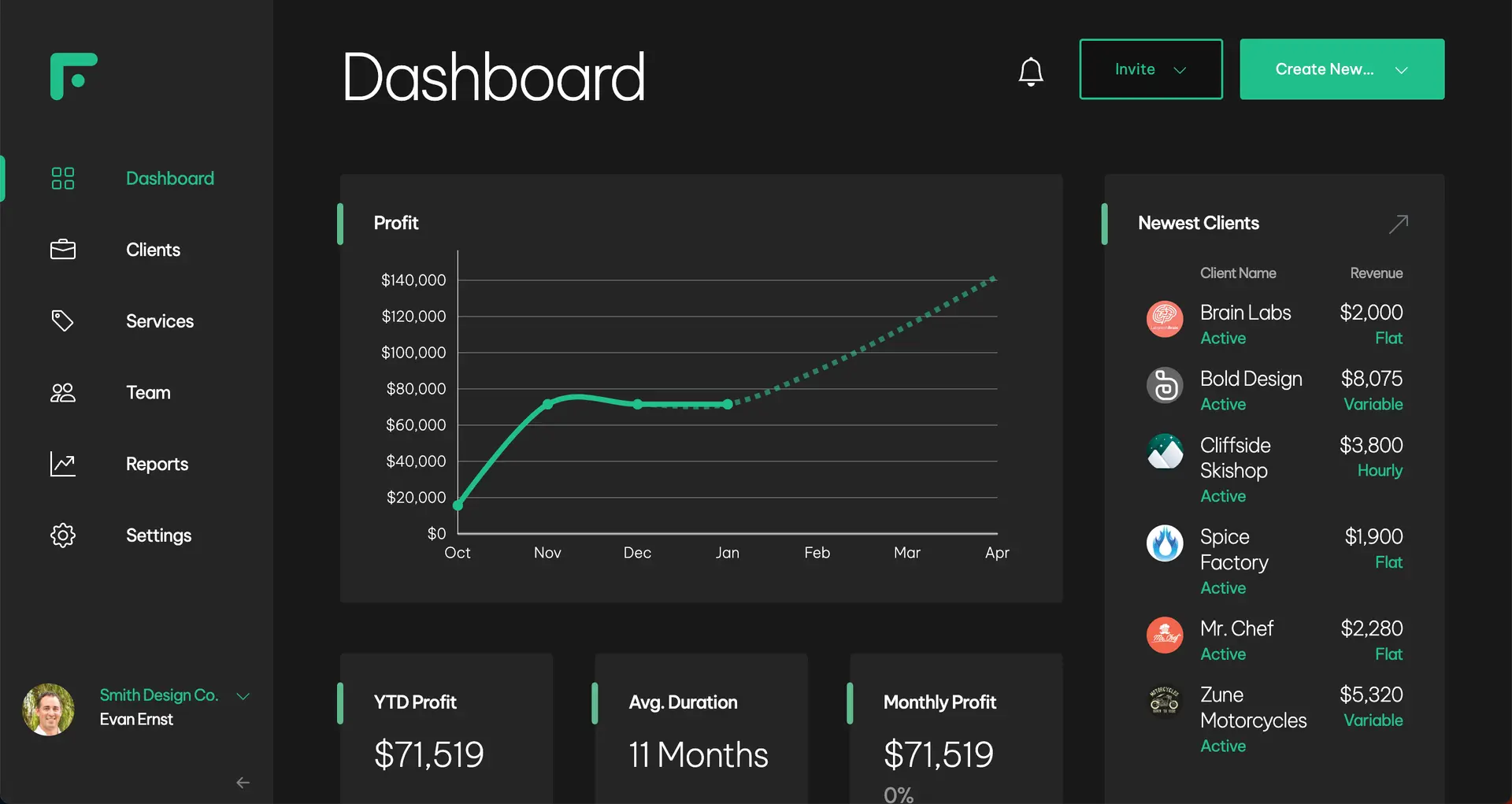Click the Revenue column header

tap(1377, 273)
